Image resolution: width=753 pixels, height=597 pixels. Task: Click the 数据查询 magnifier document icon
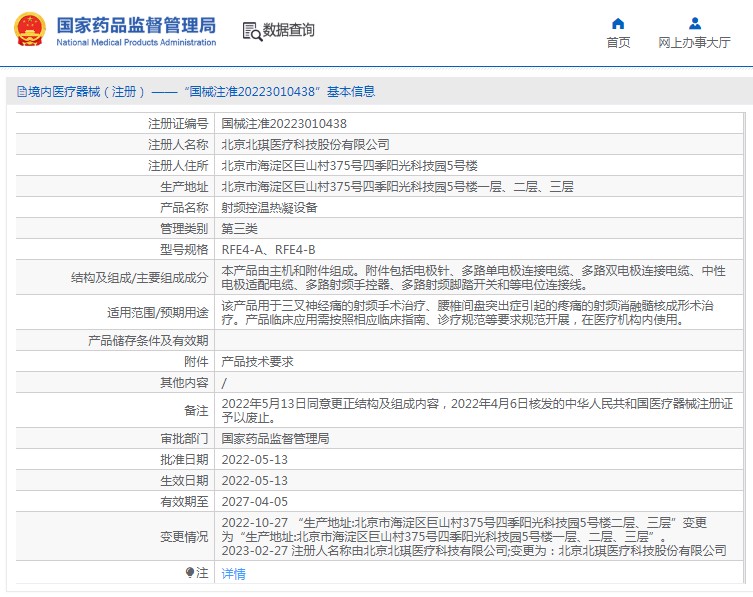pos(251,31)
